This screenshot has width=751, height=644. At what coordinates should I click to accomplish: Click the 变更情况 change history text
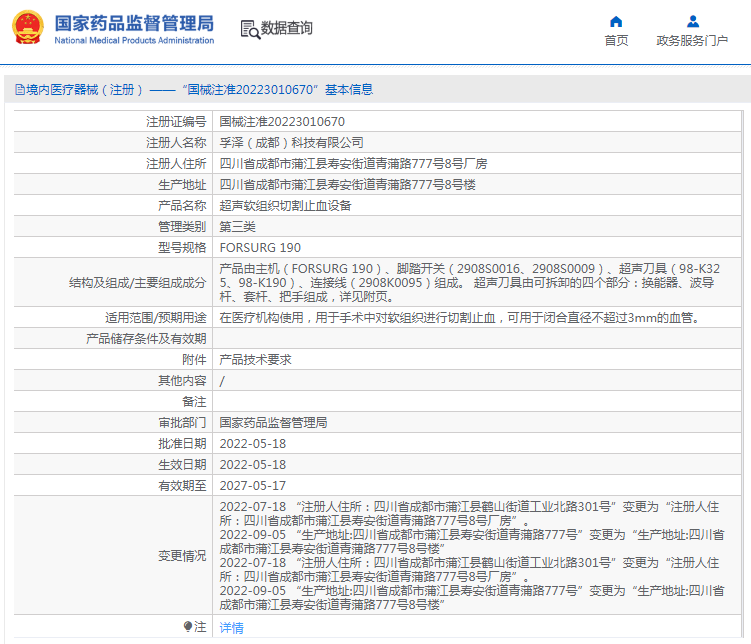[x=472, y=555]
